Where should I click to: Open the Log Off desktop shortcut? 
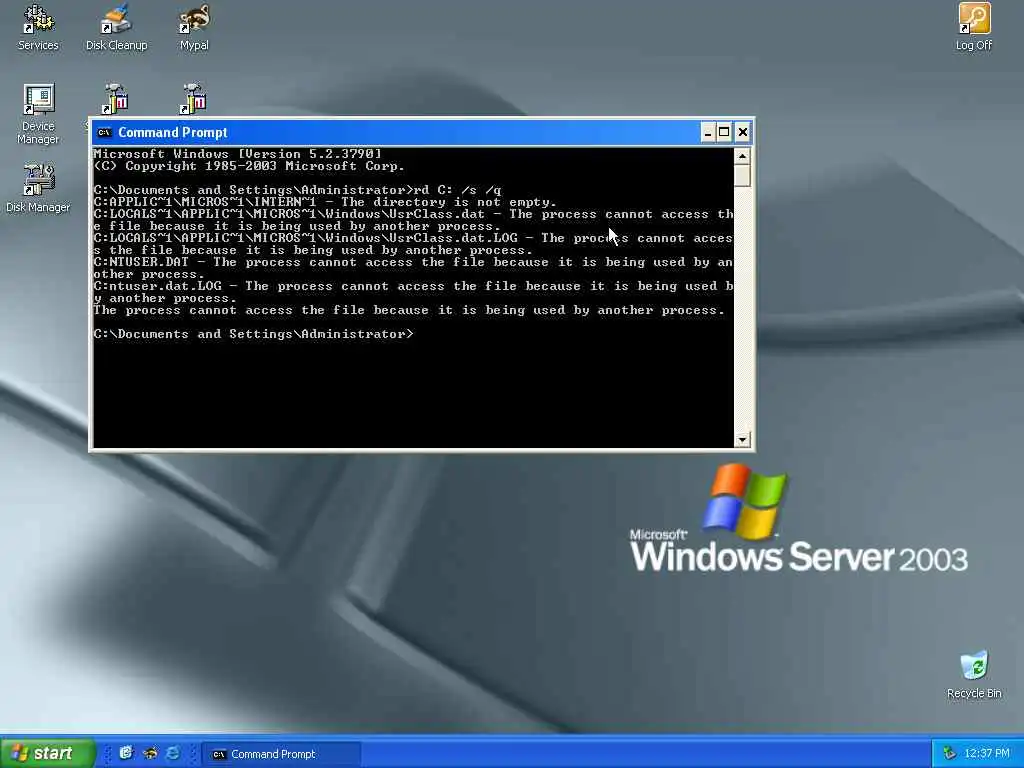click(x=974, y=27)
